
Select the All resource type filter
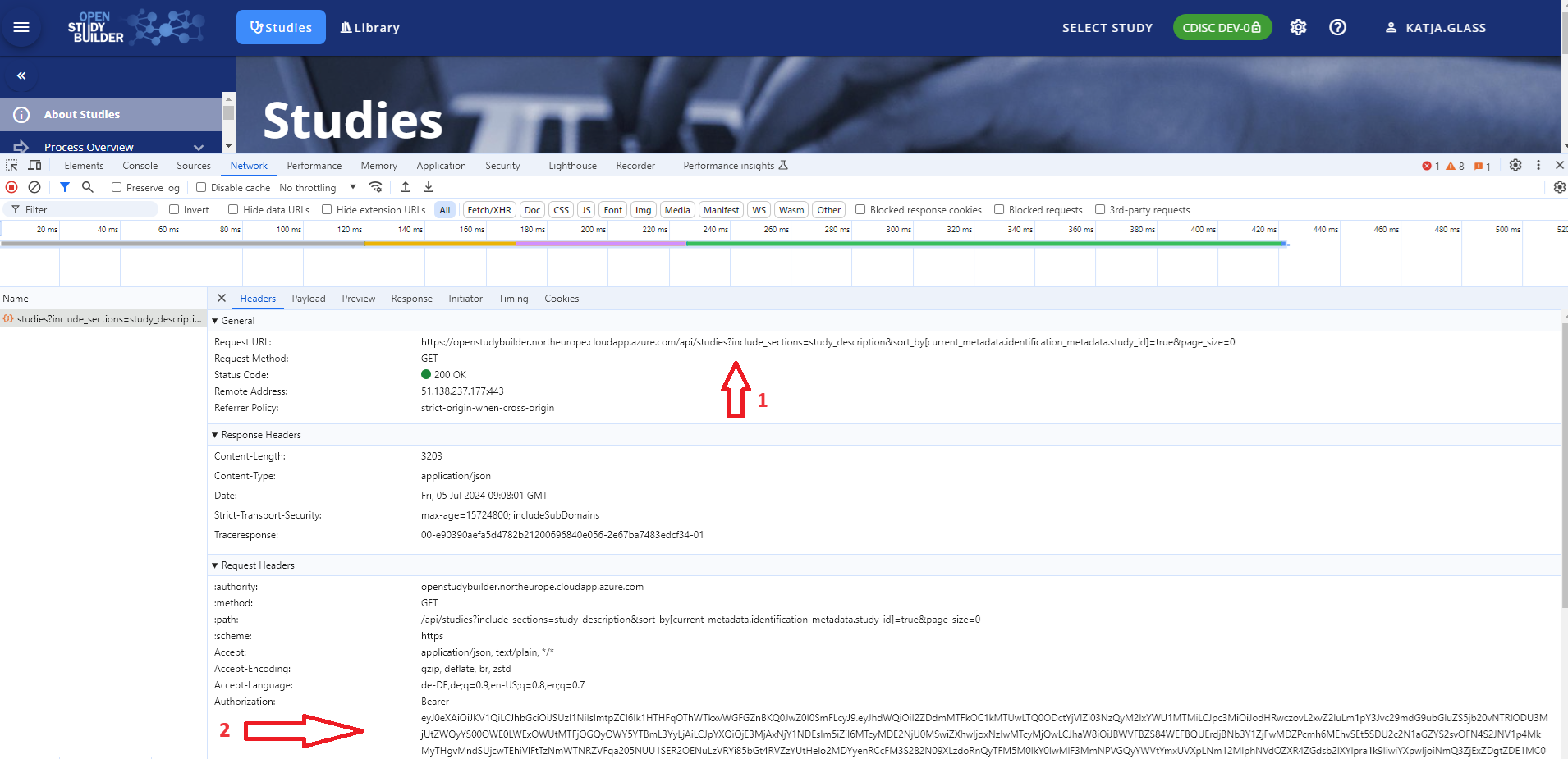[445, 210]
